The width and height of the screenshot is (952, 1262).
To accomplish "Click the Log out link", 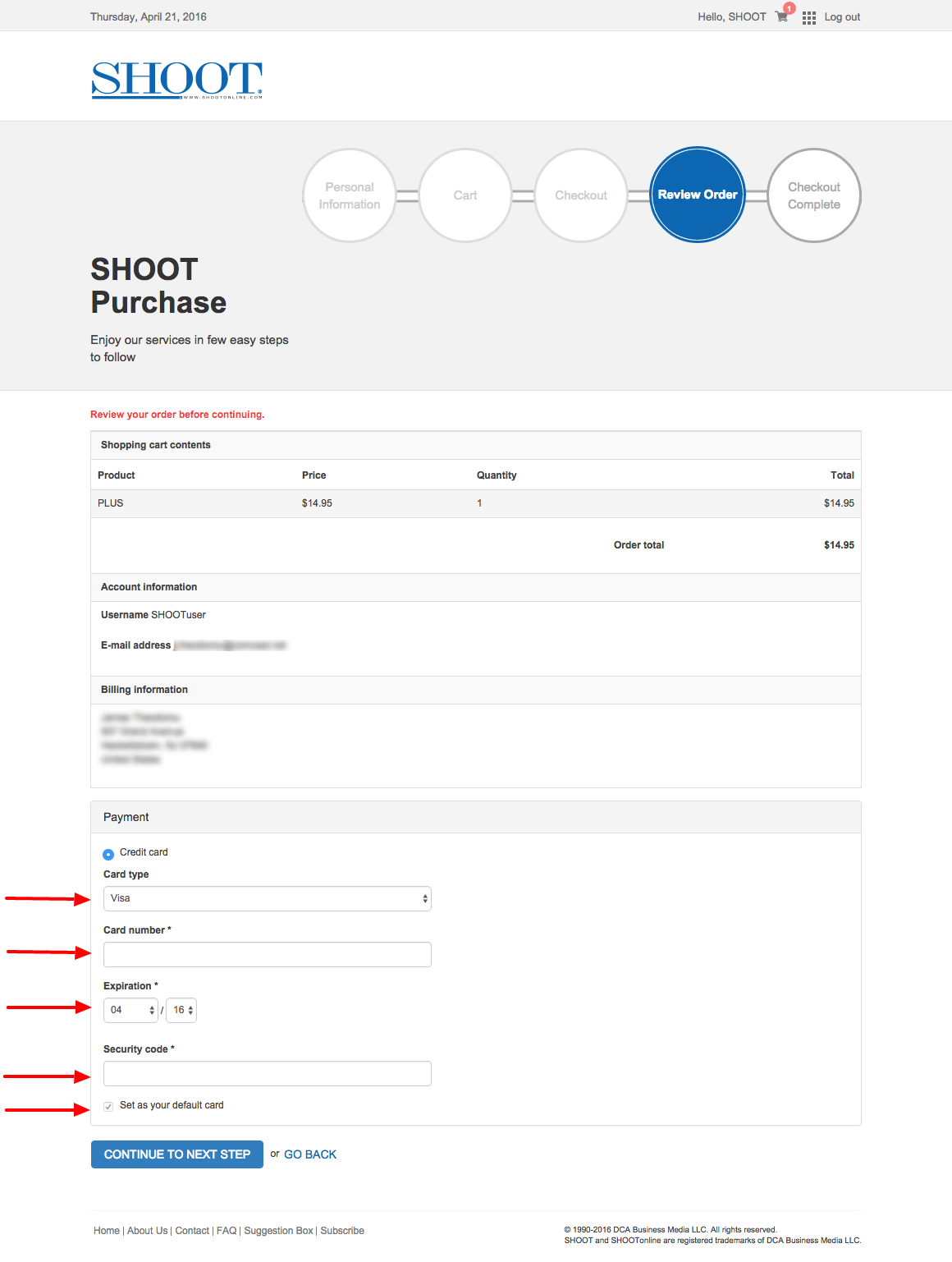I will 842,17.
